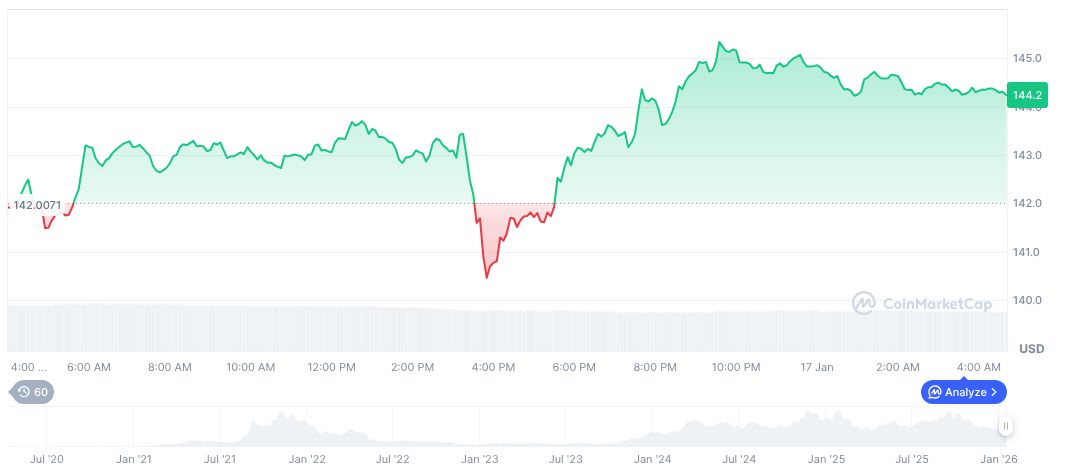The image size is (1072, 470).
Task: Select Jan '23 on the overview timeline
Action: (479, 459)
